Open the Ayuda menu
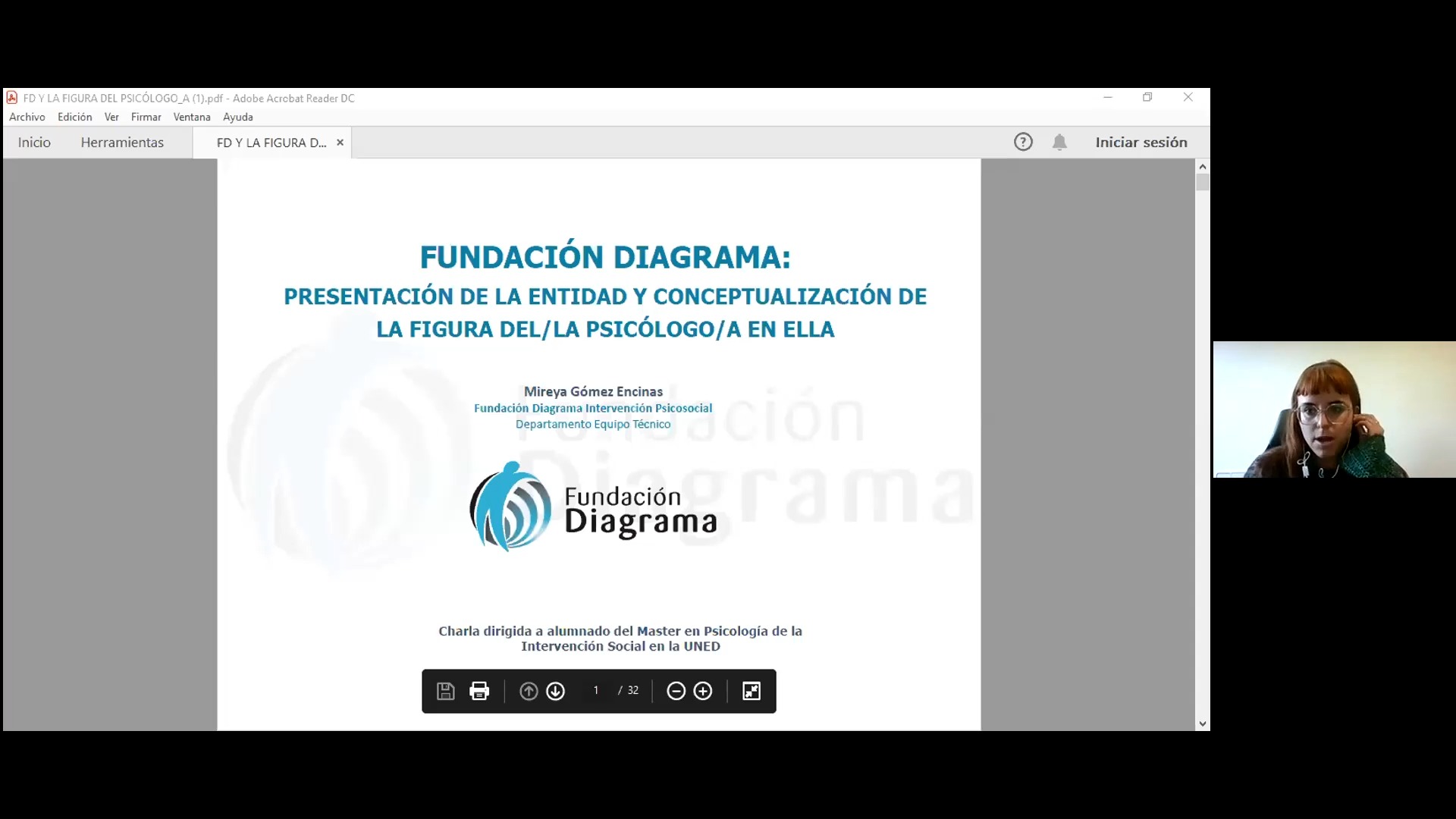 tap(238, 117)
